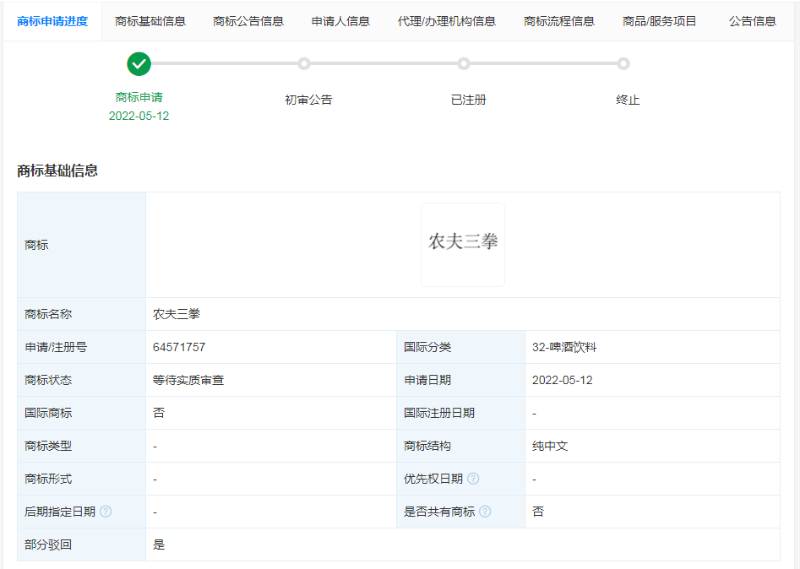
Task: Click the 申请/注册号 label cell
Action: (x=82, y=347)
